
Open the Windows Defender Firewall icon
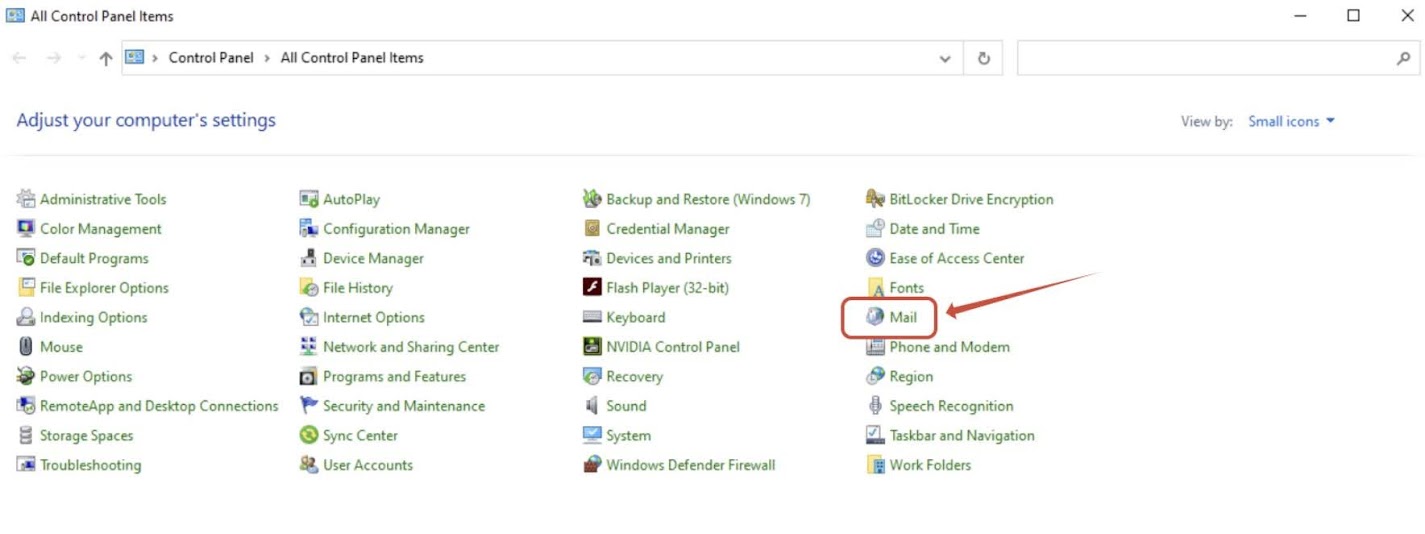[x=592, y=465]
